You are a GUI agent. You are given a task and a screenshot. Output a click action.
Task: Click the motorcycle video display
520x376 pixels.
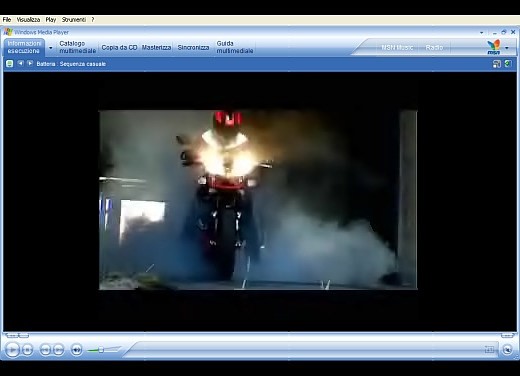point(258,200)
